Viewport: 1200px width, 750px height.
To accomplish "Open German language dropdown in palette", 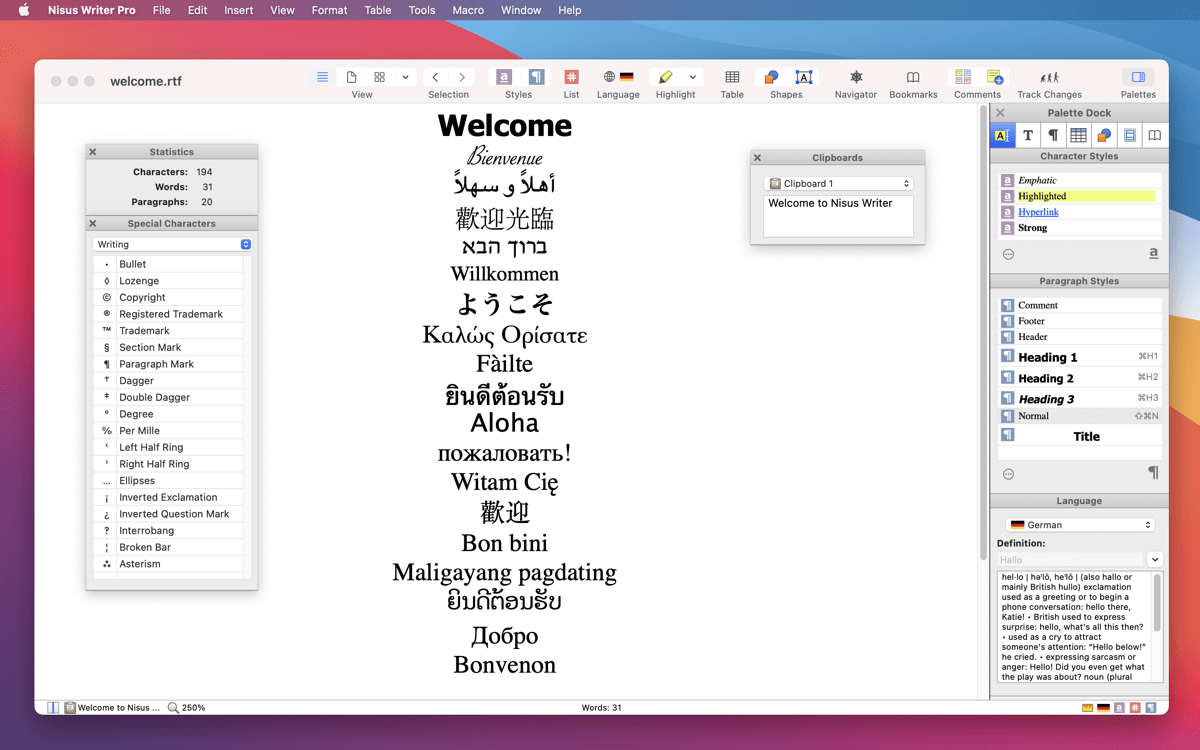I will tap(1080, 524).
